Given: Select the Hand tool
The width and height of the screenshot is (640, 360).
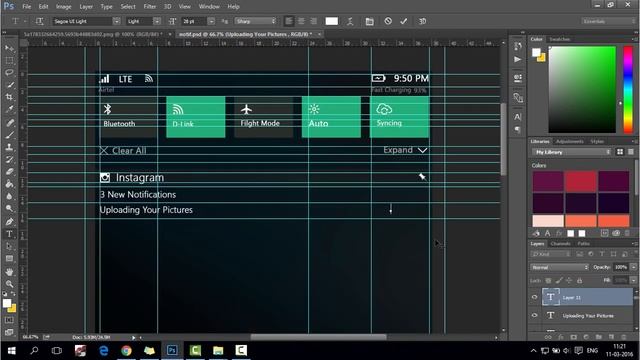Looking at the screenshot, I should pos(9,271).
